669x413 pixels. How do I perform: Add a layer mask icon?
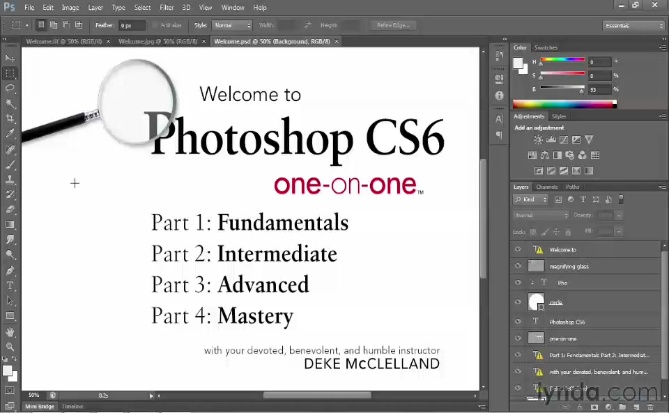(594, 407)
